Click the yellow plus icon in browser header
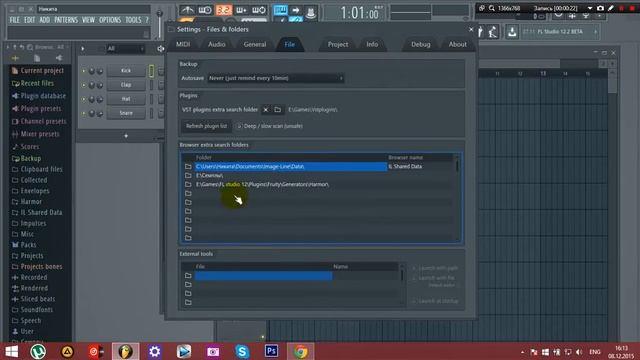 click(16, 58)
